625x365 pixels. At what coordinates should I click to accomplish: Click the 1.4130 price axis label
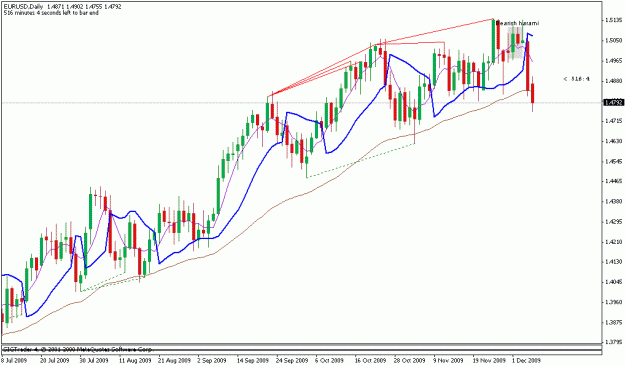click(x=614, y=262)
